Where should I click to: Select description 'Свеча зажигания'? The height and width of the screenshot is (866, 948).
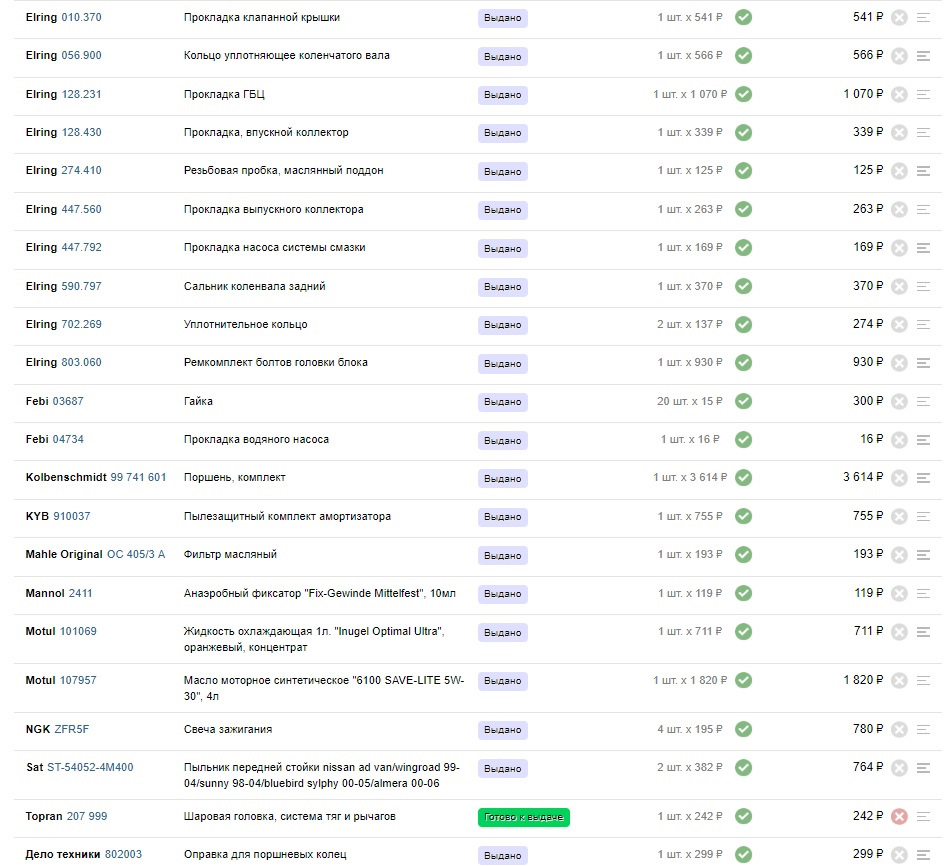tap(228, 729)
